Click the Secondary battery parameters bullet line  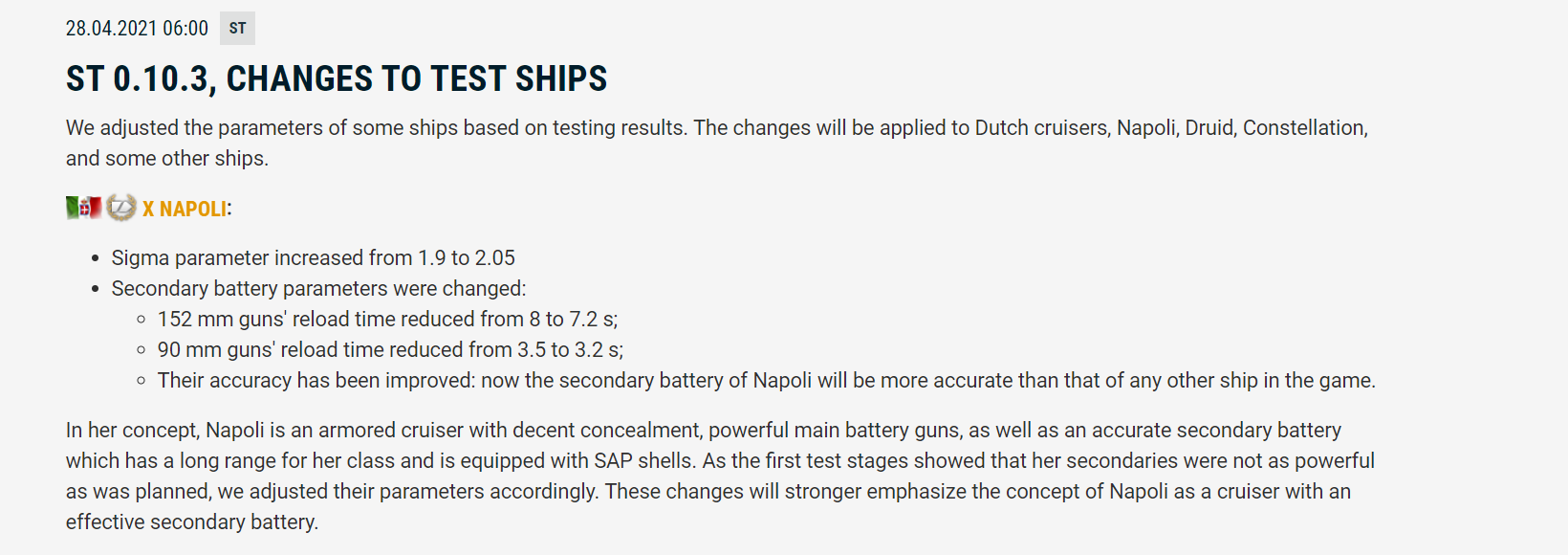click(x=318, y=288)
